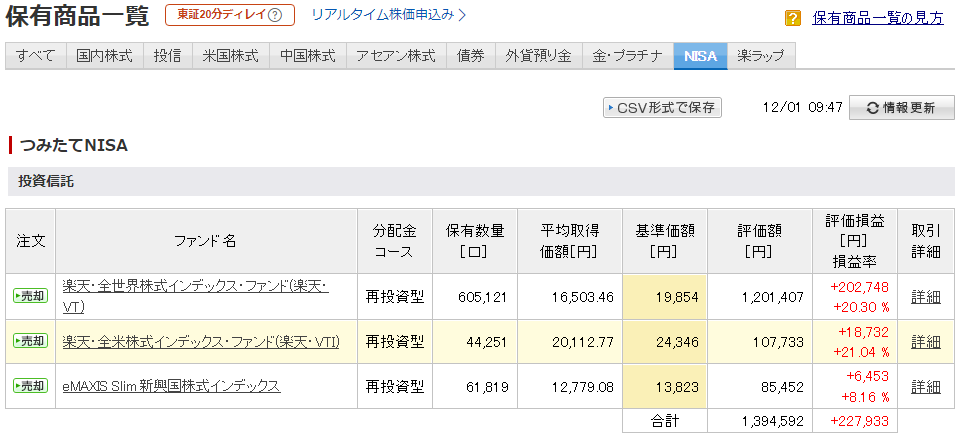
Task: Open the リアルタイム株価申込み link
Action: click(389, 15)
